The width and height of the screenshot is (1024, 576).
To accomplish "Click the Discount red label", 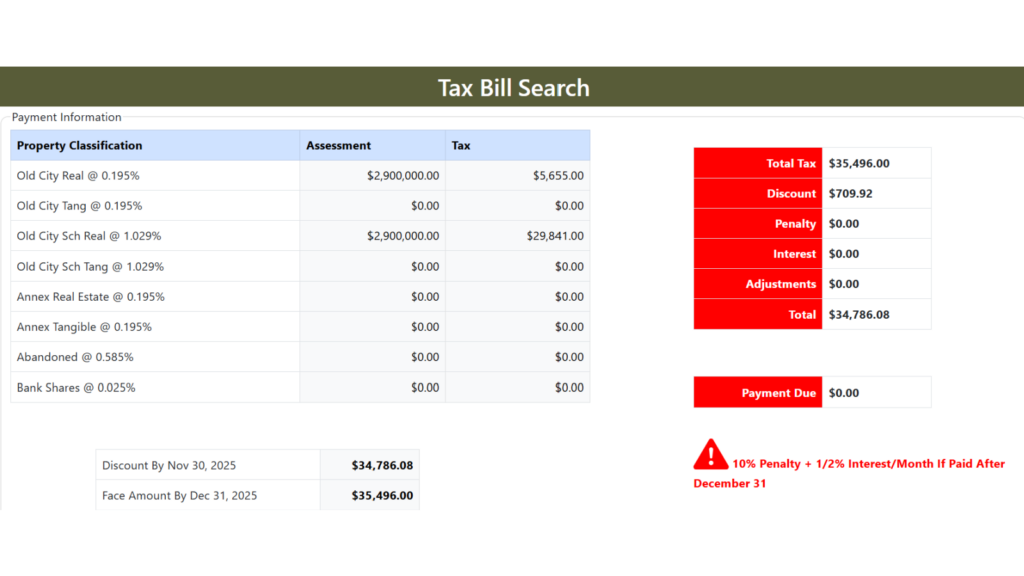I will tap(758, 193).
